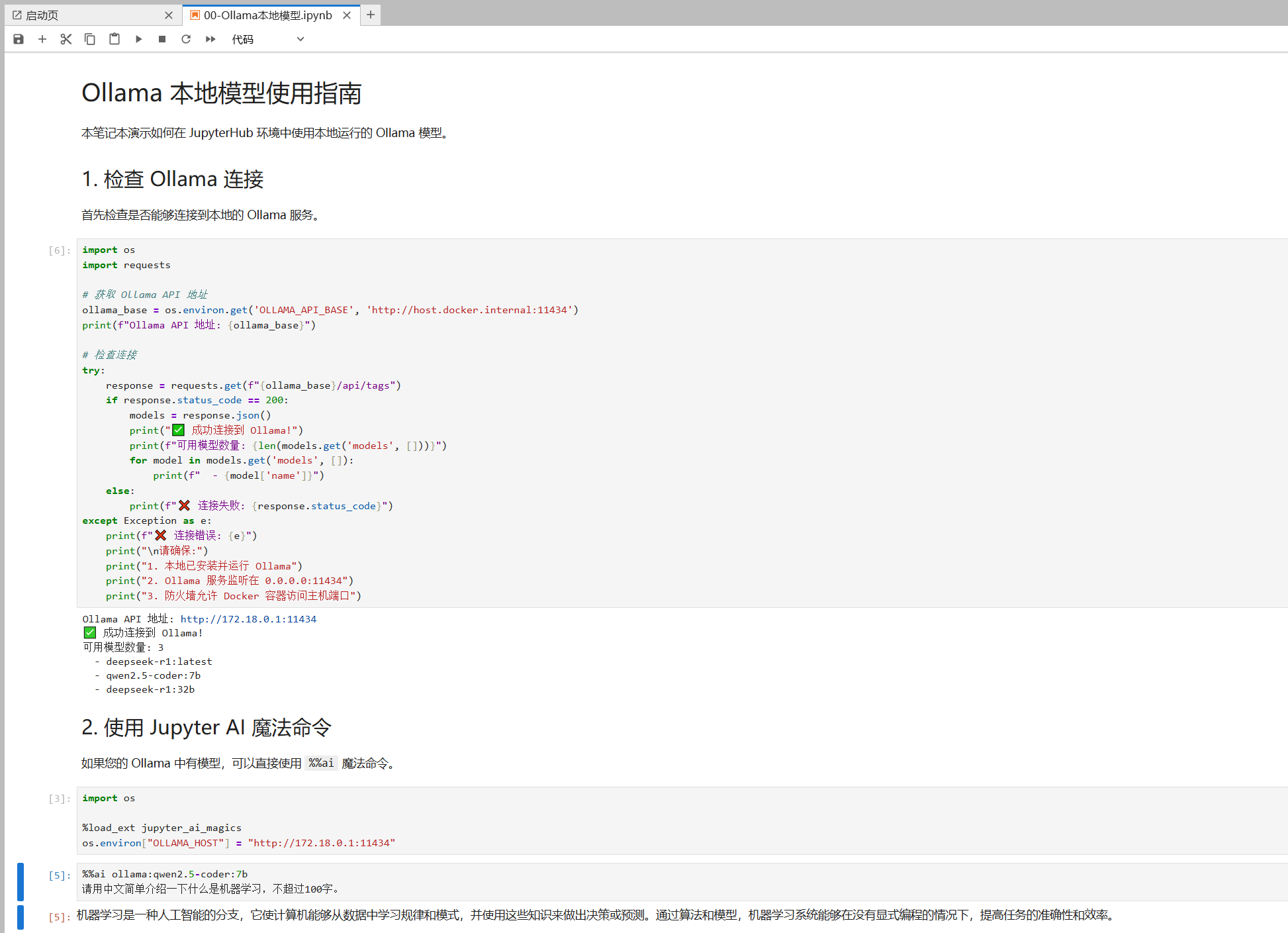Interrupt the kernel with the stop icon
The width and height of the screenshot is (1288, 933).
162,39
